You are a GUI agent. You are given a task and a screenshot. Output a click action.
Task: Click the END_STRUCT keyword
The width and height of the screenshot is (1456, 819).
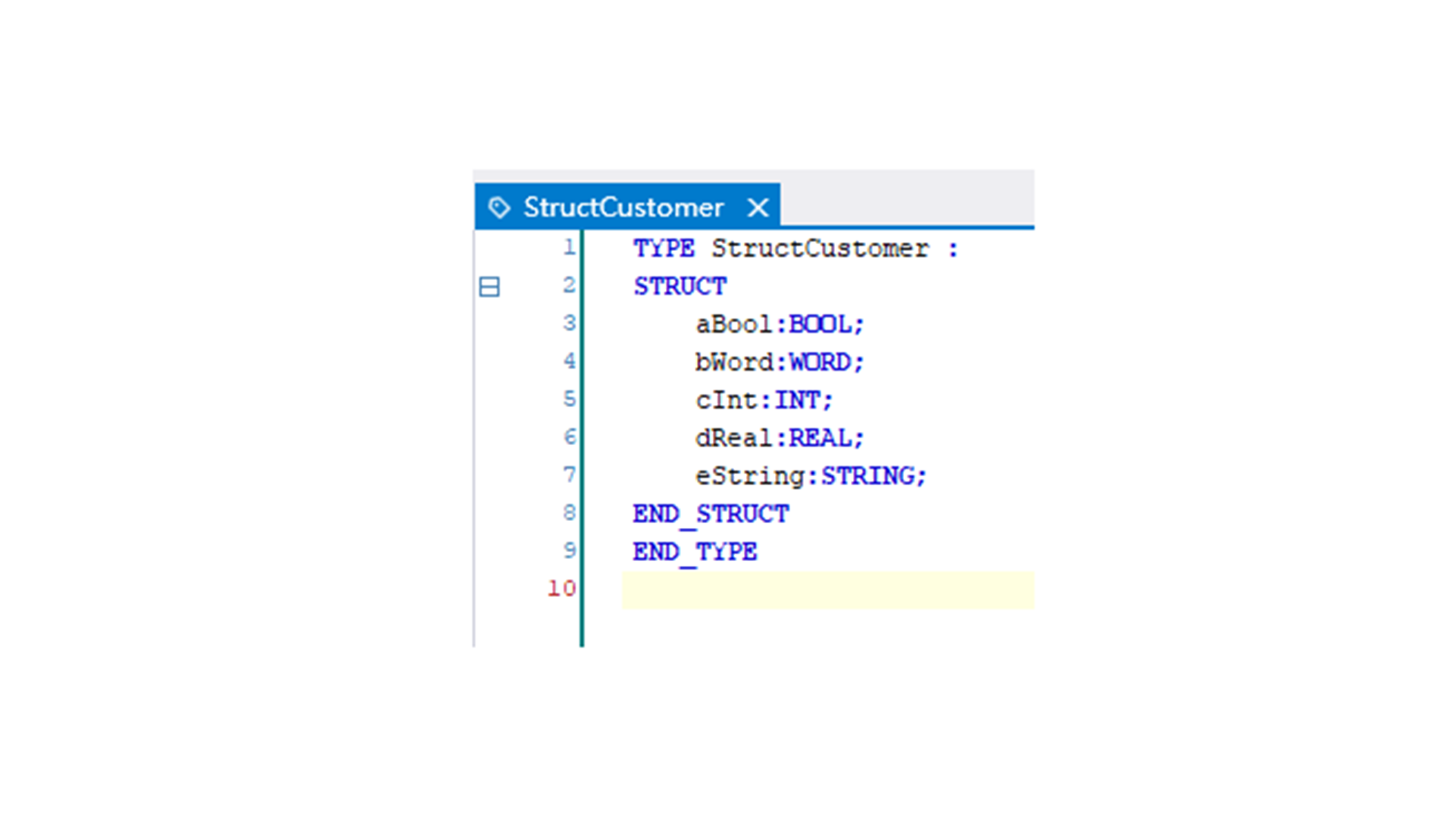coord(711,514)
